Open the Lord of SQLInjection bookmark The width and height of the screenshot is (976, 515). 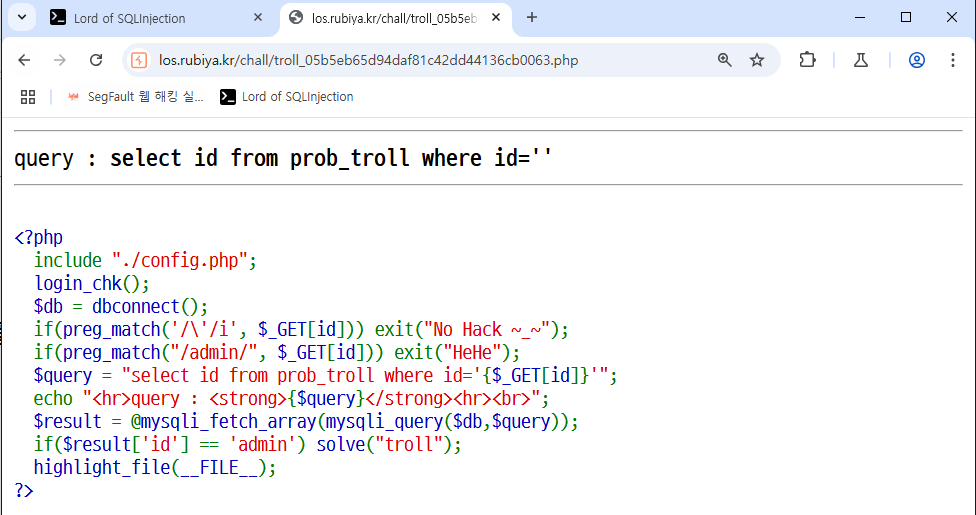287,97
